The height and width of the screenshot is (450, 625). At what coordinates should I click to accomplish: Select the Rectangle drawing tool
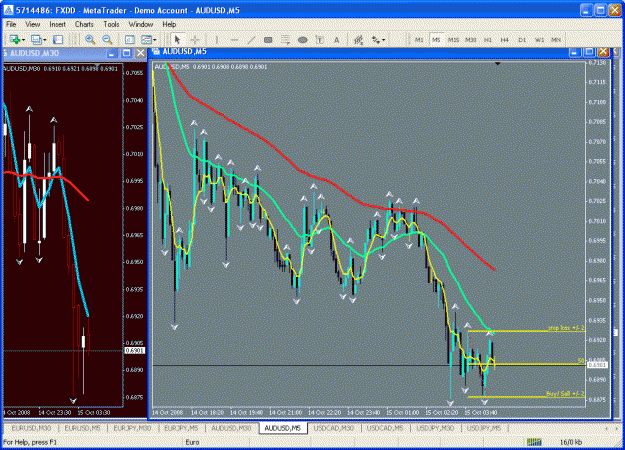(268, 39)
